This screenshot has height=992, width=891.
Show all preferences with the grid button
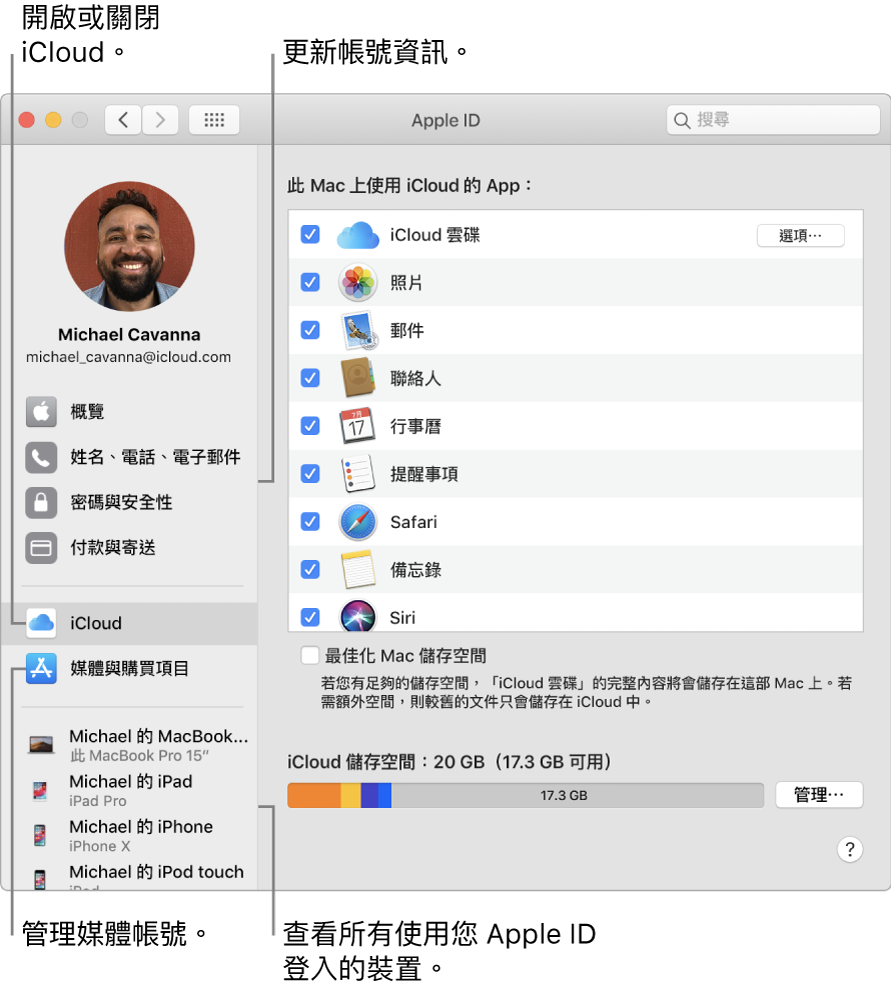214,120
